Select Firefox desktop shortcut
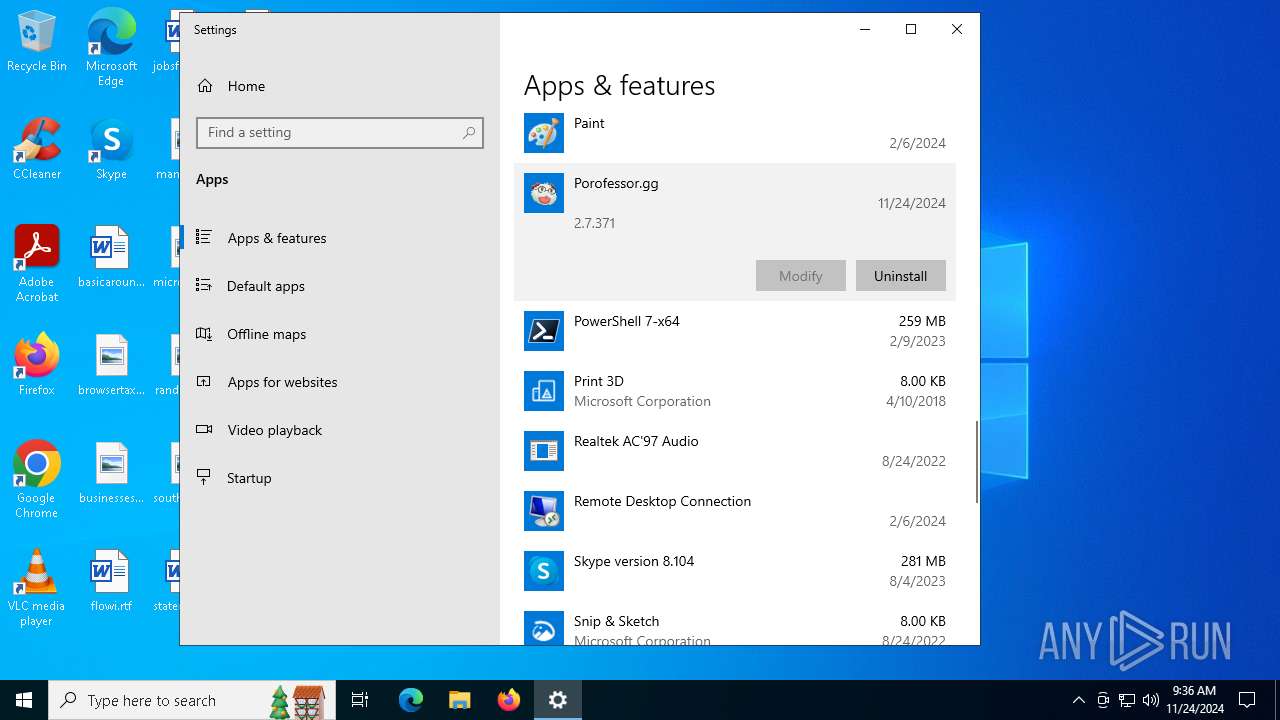The width and height of the screenshot is (1280, 720). tap(37, 364)
